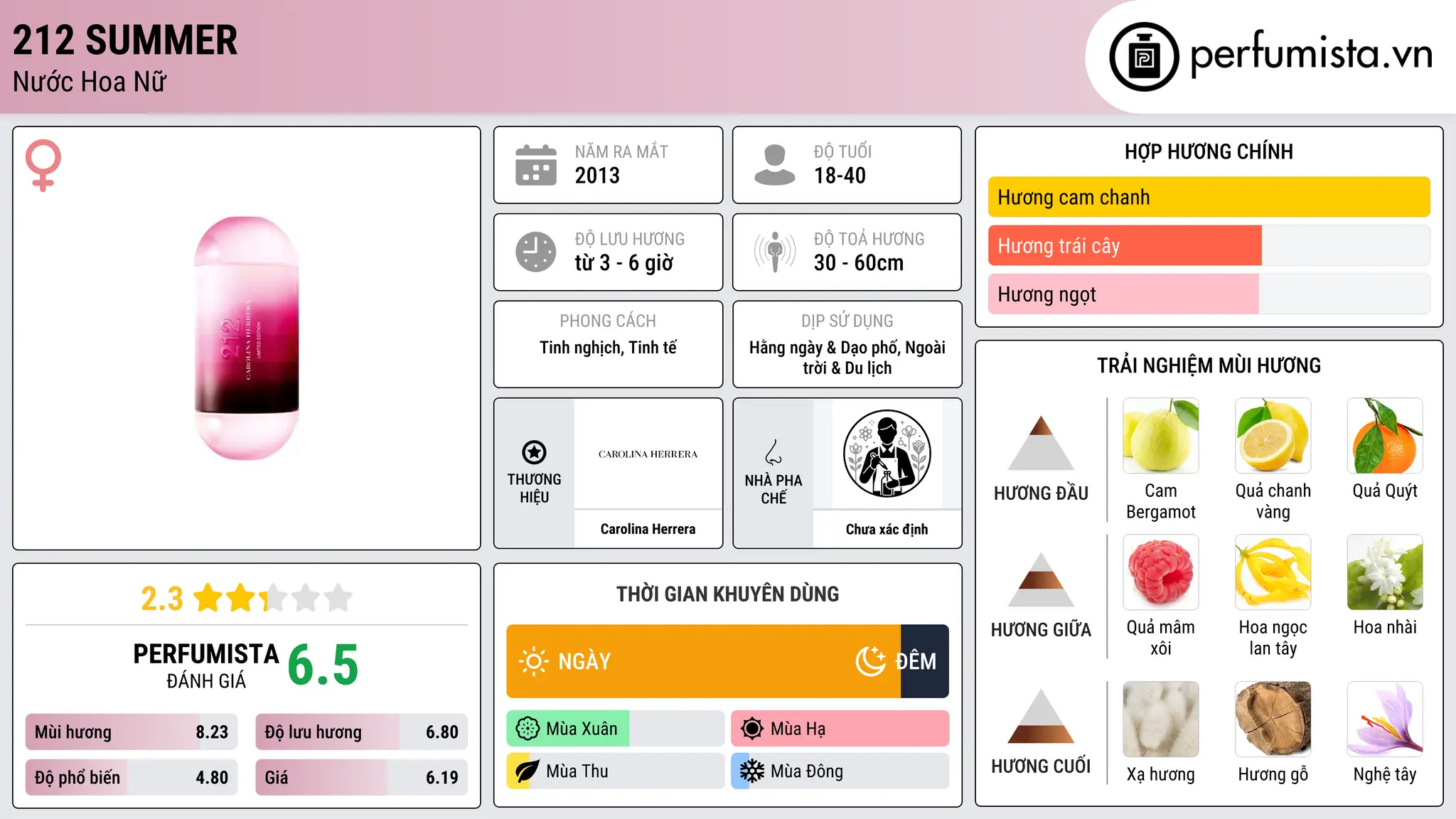Click the snowflake icon for Mùa Đông
The width and height of the screenshot is (1456, 819).
pyautogui.click(x=752, y=771)
